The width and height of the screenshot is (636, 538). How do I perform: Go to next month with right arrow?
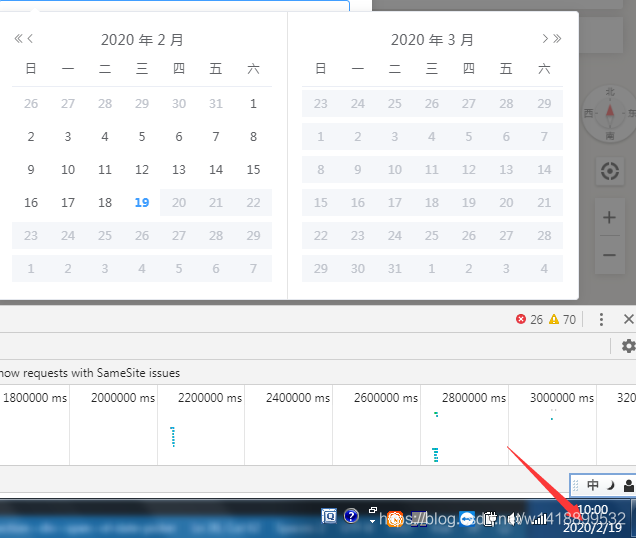tap(545, 39)
